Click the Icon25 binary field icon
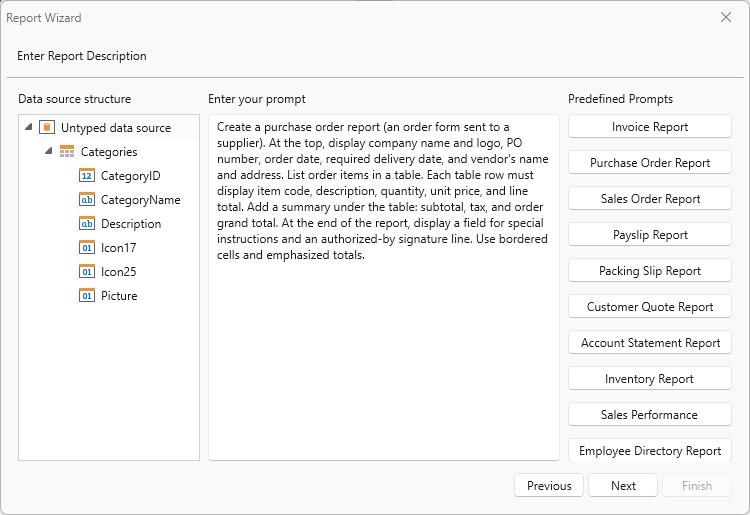Viewport: 750px width, 515px height. (x=87, y=271)
